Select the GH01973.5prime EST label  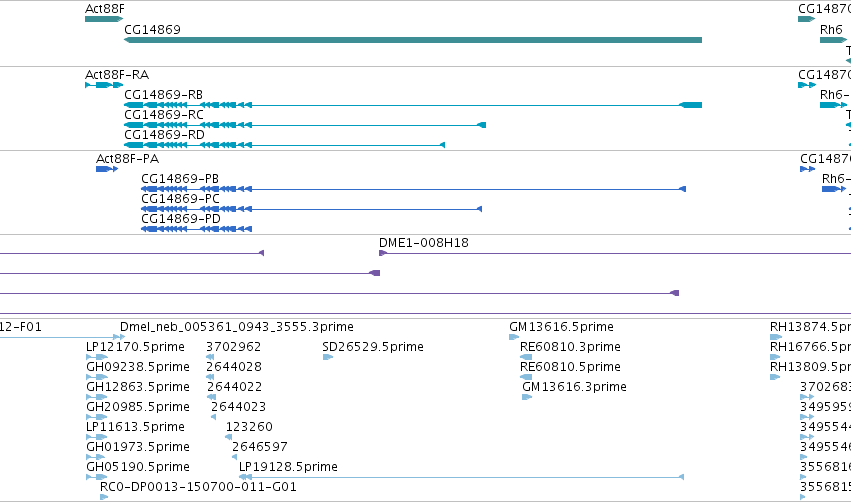click(138, 447)
